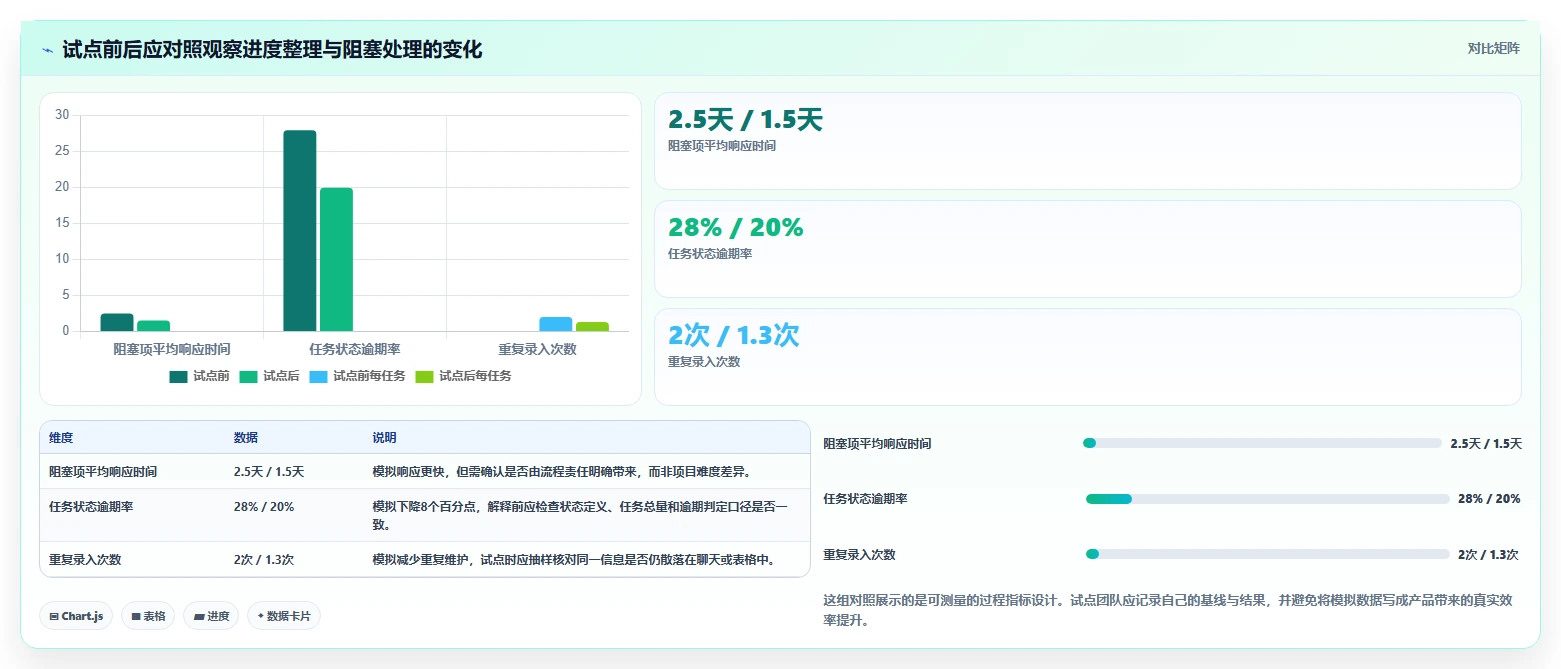The width and height of the screenshot is (1561, 669).
Task: Toggle 试点后每任务 legend item
Action: pos(463,377)
